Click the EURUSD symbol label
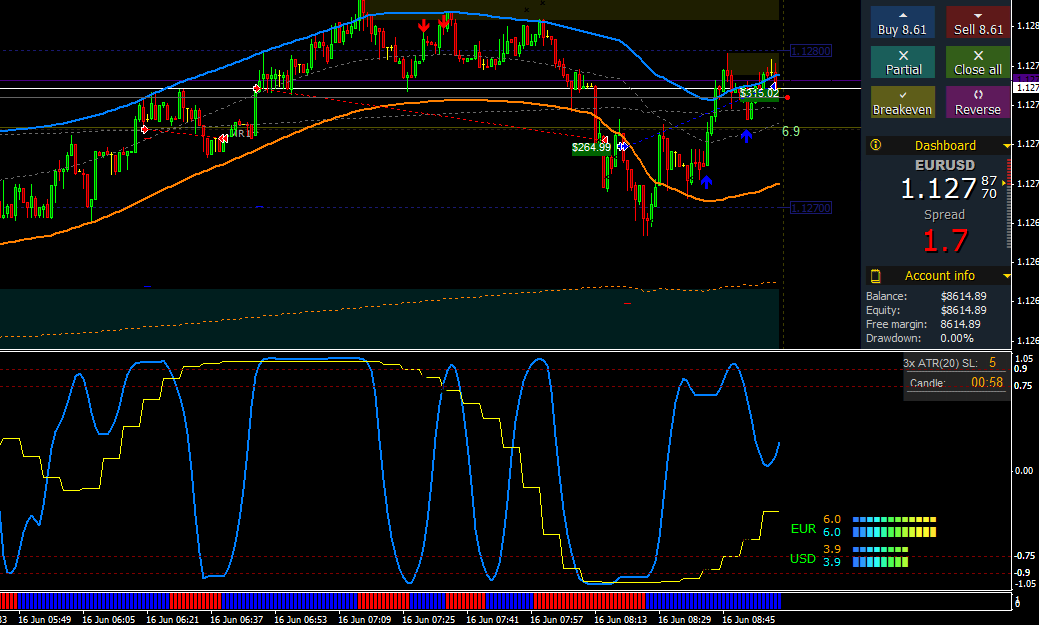Image resolution: width=1039 pixels, height=625 pixels. [945, 165]
